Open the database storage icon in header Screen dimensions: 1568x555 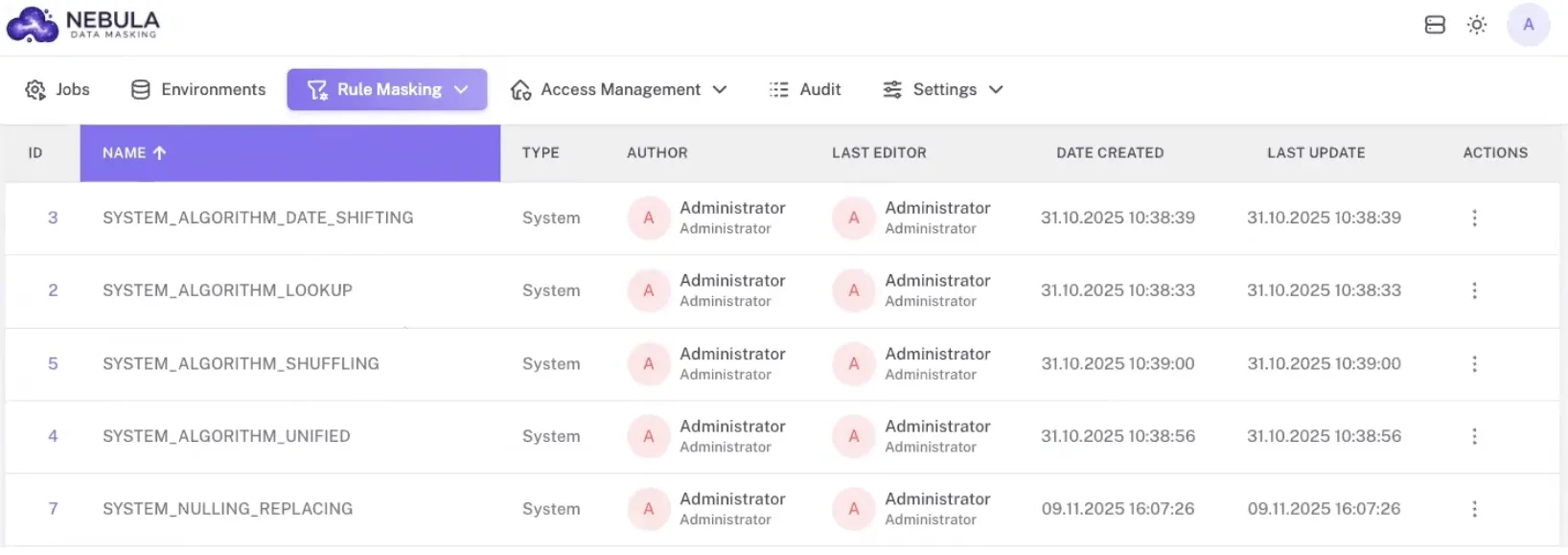(1435, 25)
